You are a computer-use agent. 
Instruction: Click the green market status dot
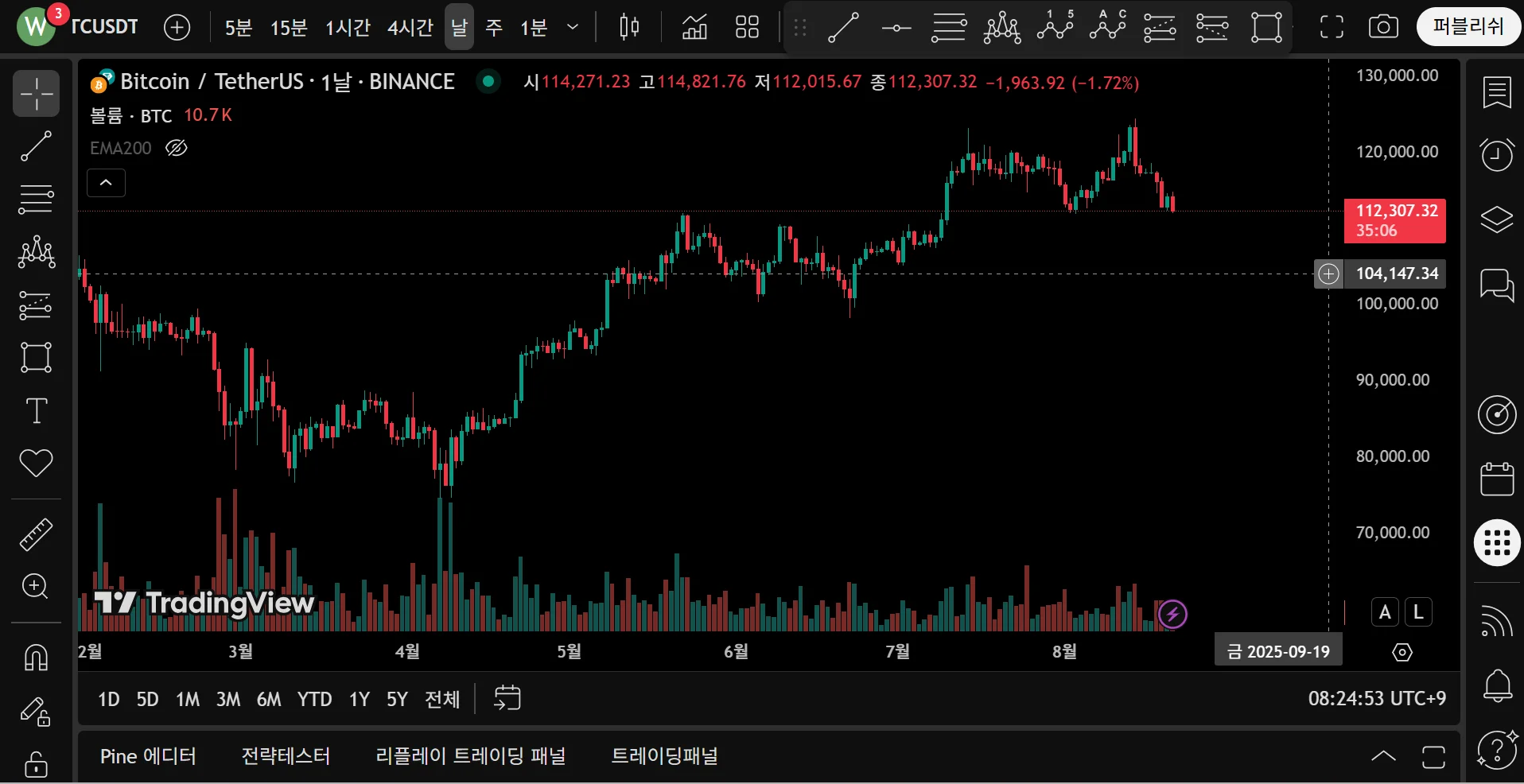pos(488,80)
